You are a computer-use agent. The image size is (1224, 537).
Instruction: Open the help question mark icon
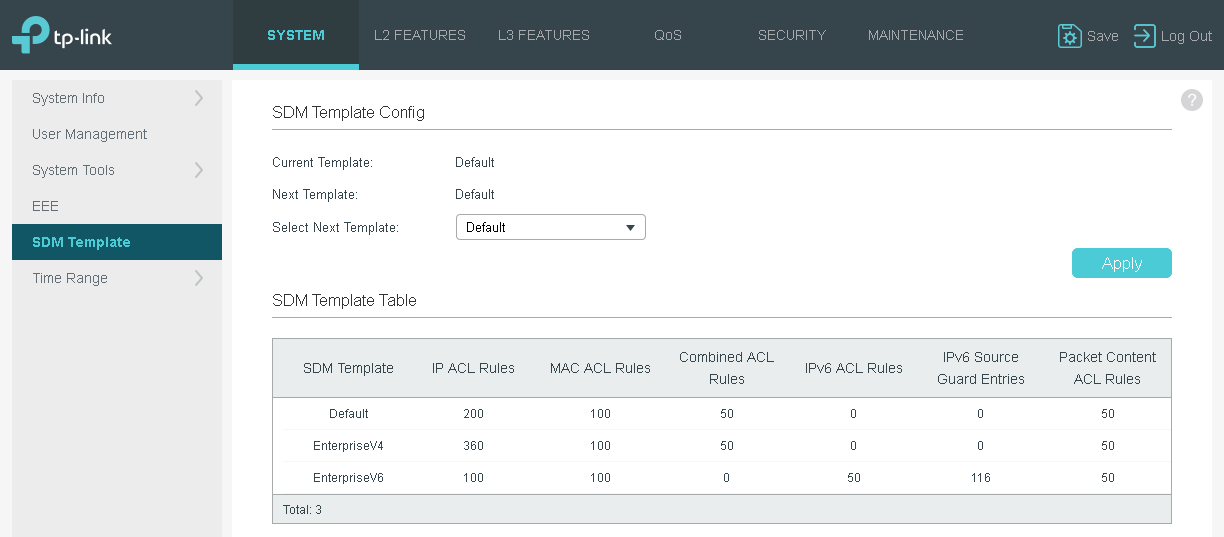pyautogui.click(x=1191, y=100)
